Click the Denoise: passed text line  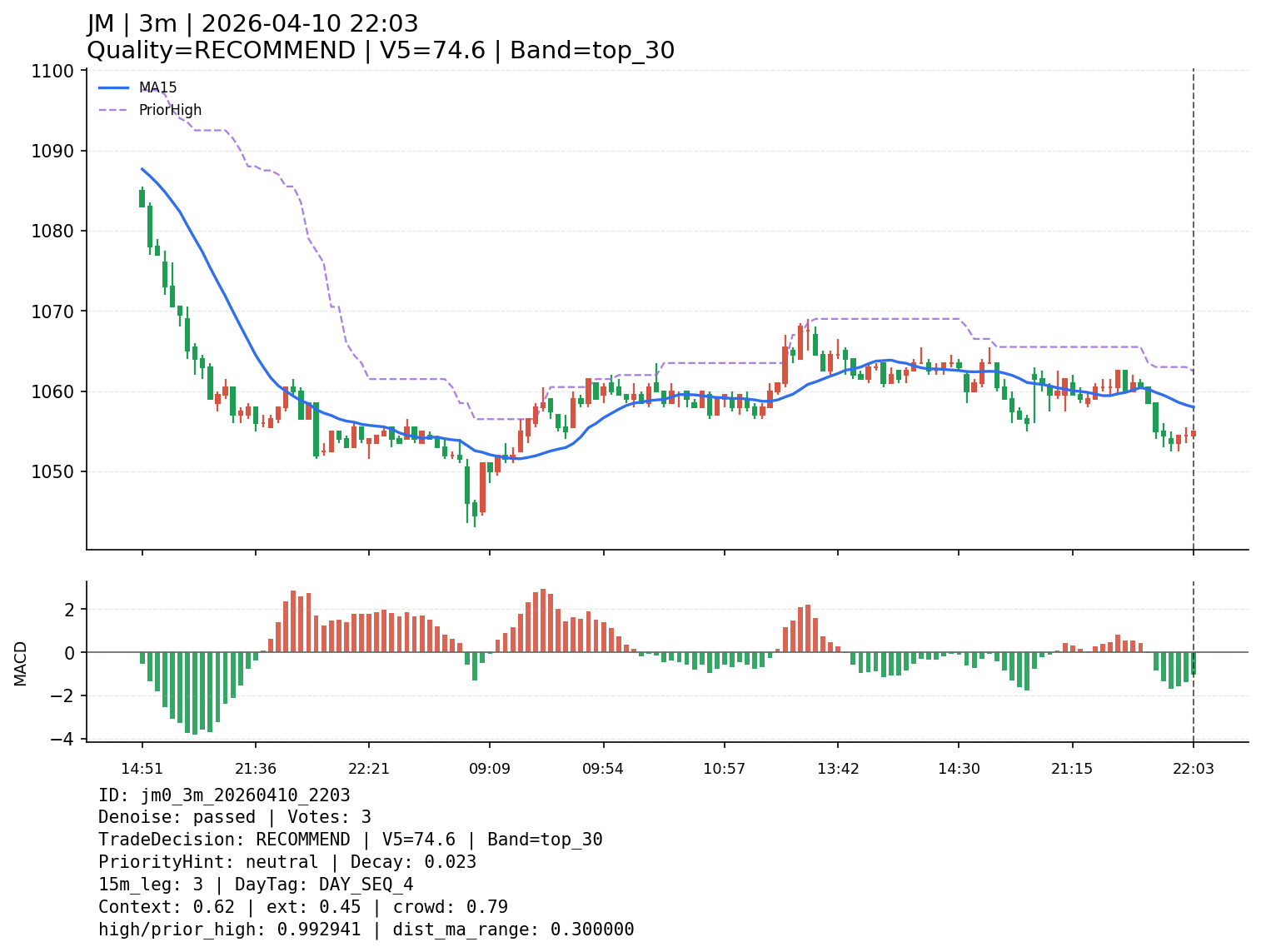point(234,817)
